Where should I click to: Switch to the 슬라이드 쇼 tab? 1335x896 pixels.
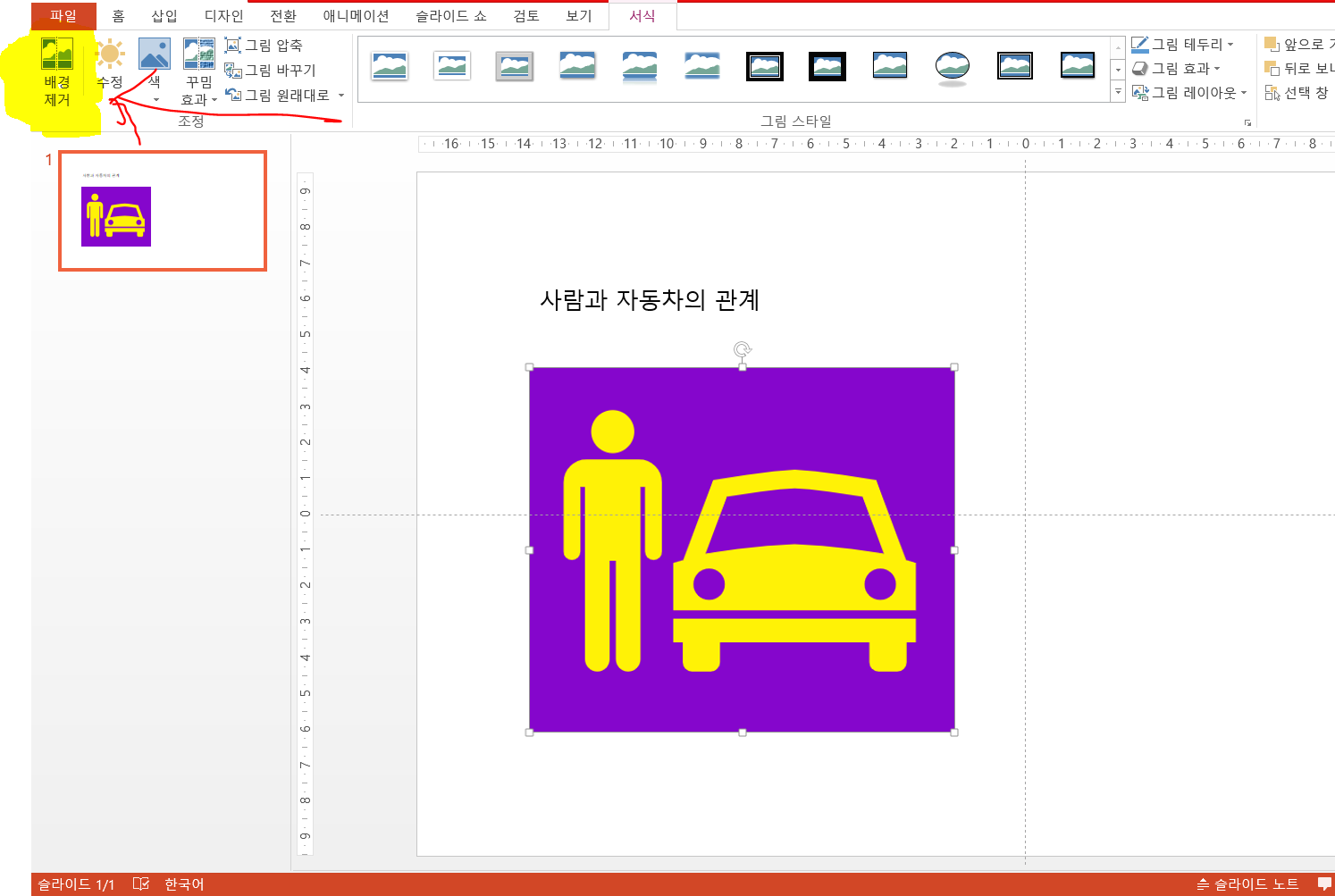tap(451, 16)
